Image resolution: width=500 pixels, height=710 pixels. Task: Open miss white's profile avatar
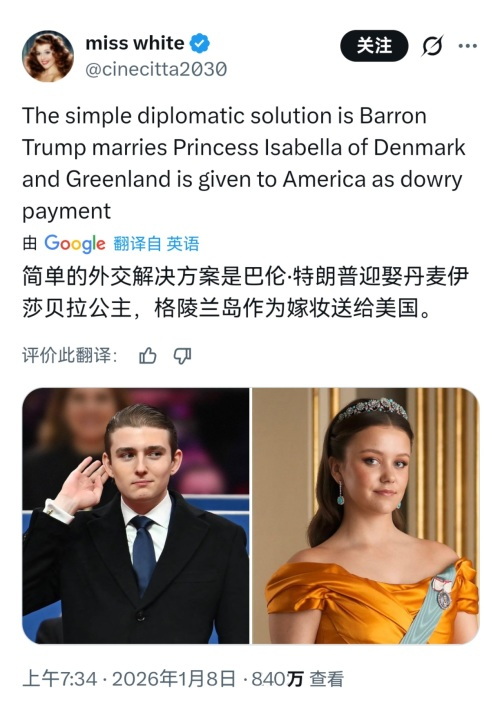(x=48, y=56)
